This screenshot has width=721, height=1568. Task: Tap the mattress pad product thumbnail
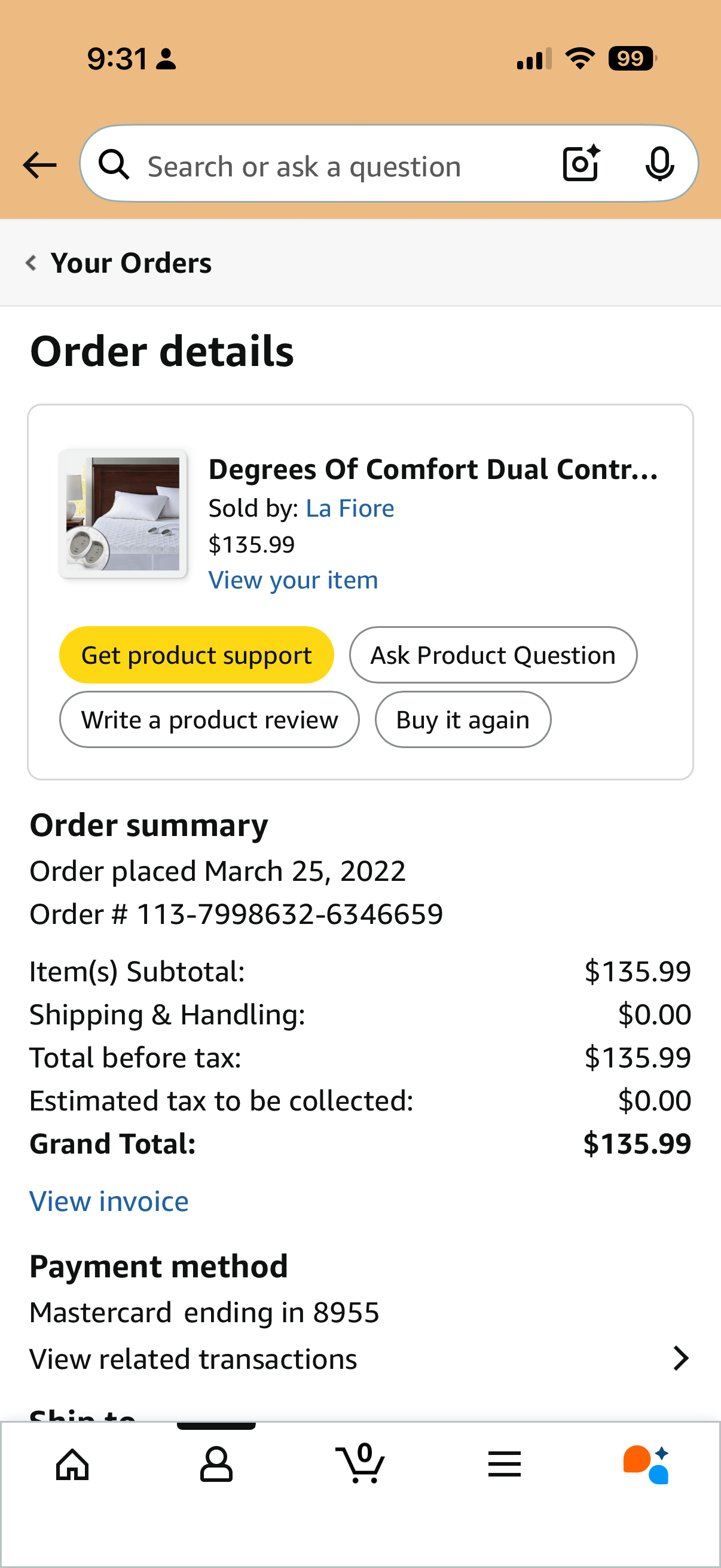[123, 514]
